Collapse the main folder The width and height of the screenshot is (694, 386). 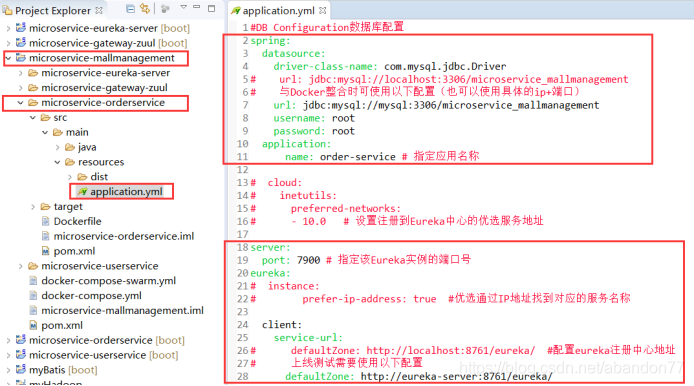(45, 132)
